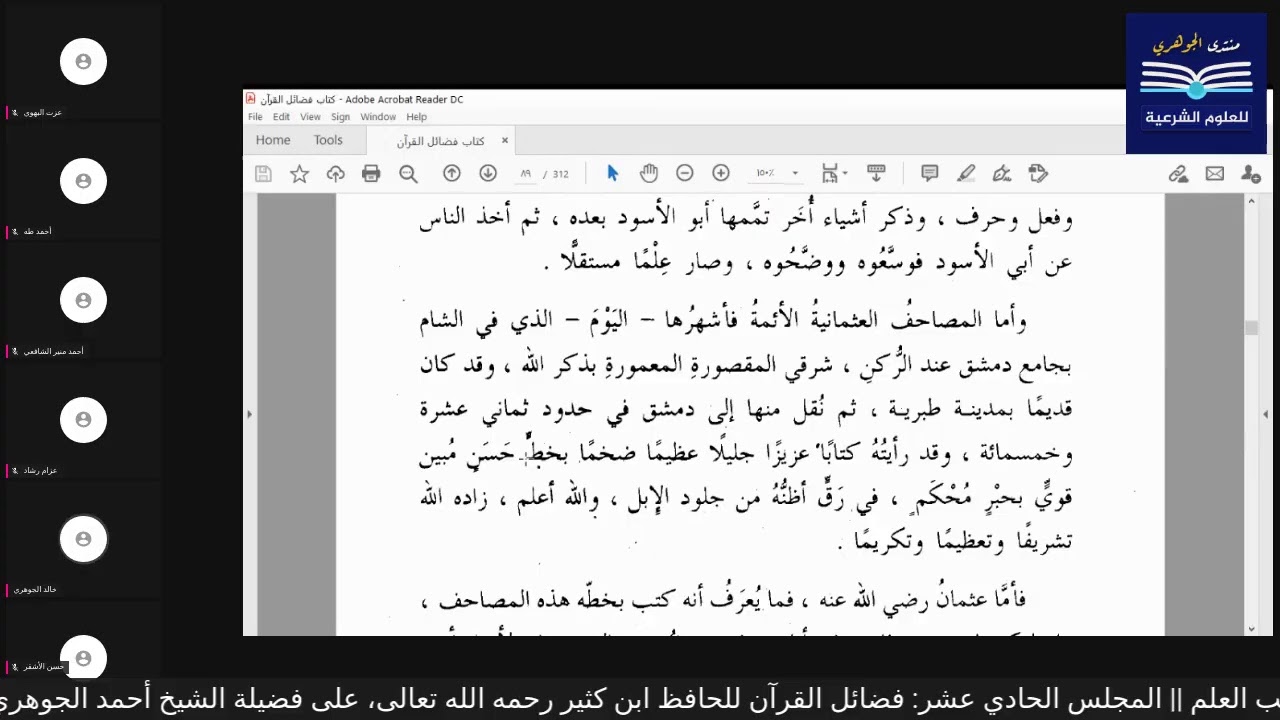Close the كتاب فضائل القرآن document tab

505,141
